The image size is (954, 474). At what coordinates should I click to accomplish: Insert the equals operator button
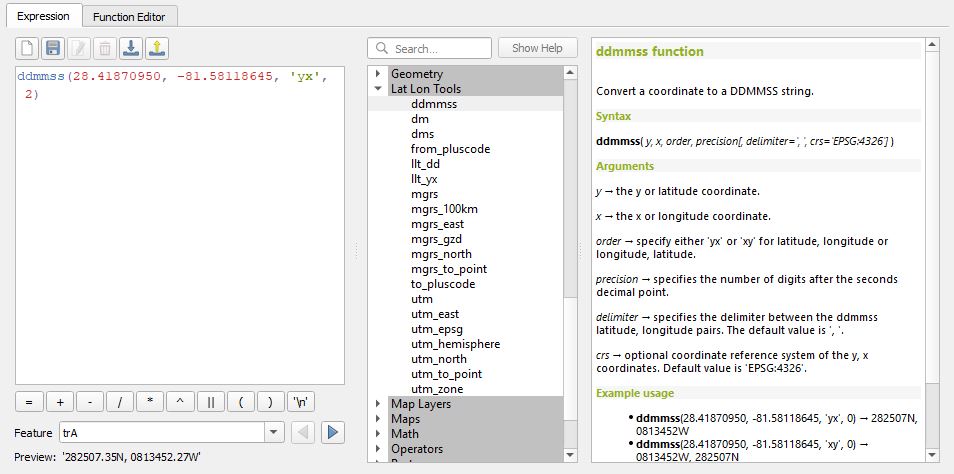(29, 402)
